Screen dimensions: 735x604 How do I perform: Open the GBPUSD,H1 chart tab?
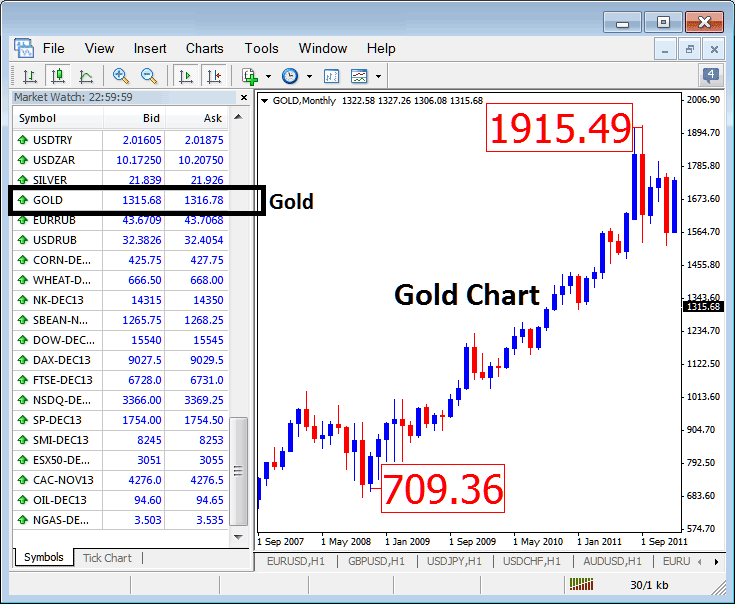point(376,561)
